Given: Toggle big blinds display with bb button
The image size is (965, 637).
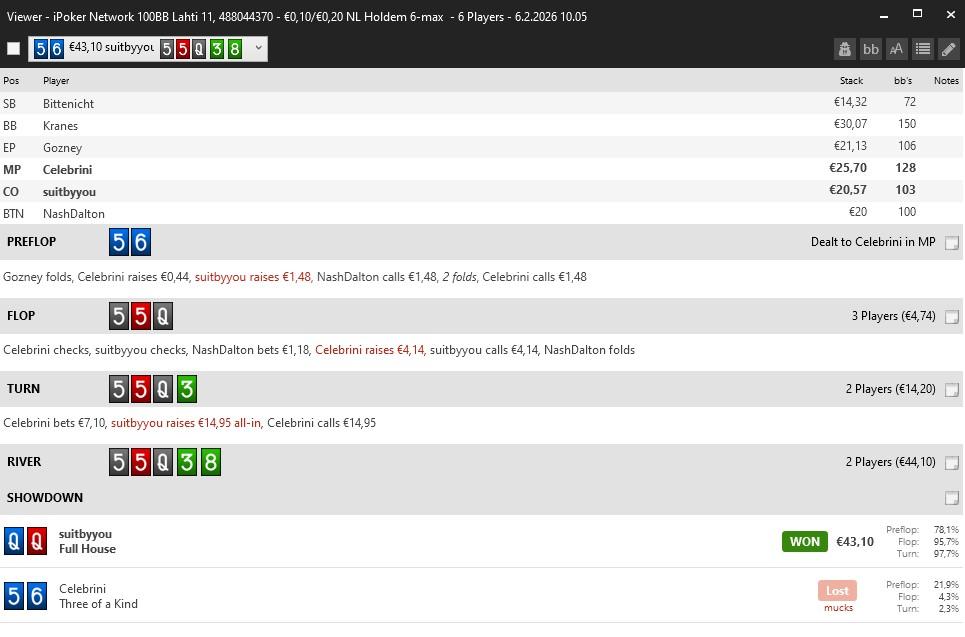Looking at the screenshot, I should pyautogui.click(x=871, y=49).
